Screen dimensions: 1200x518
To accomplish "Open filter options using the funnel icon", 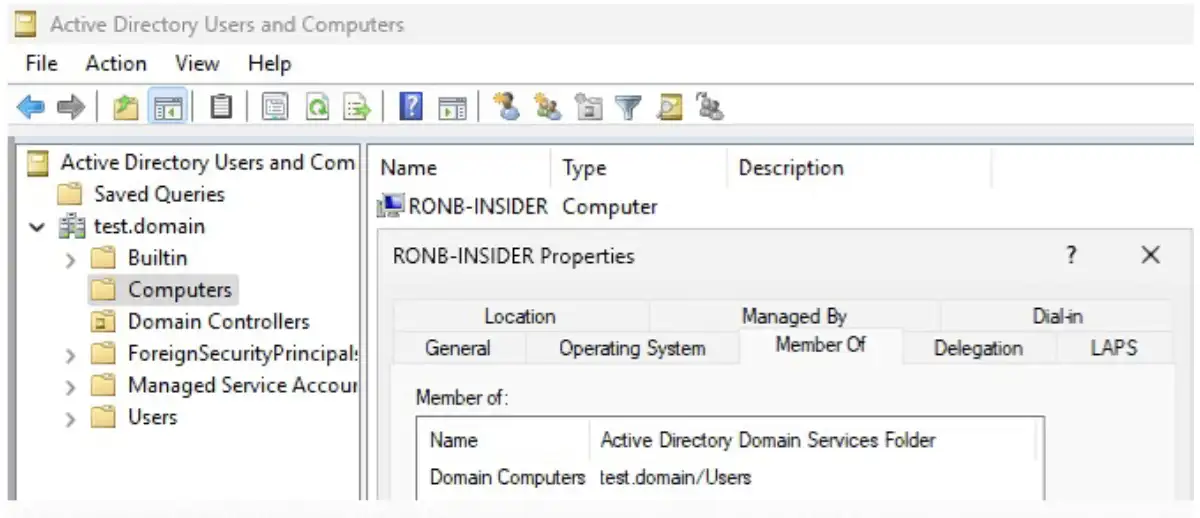I will [x=628, y=106].
